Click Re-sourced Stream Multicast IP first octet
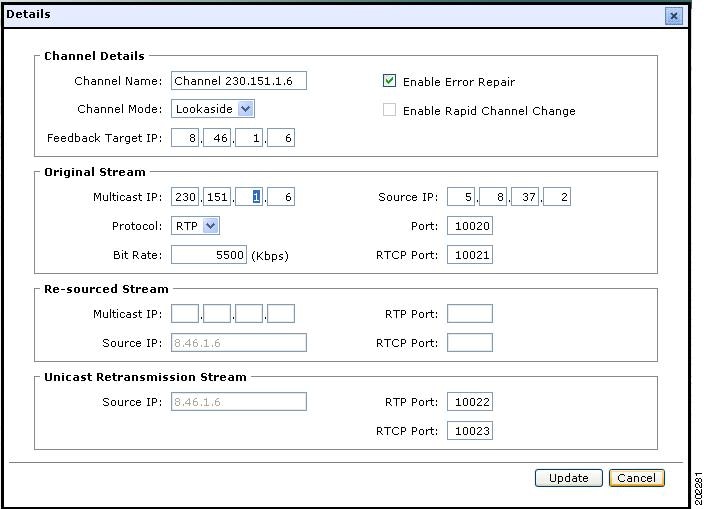This screenshot has height=509, width=704. pyautogui.click(x=185, y=314)
